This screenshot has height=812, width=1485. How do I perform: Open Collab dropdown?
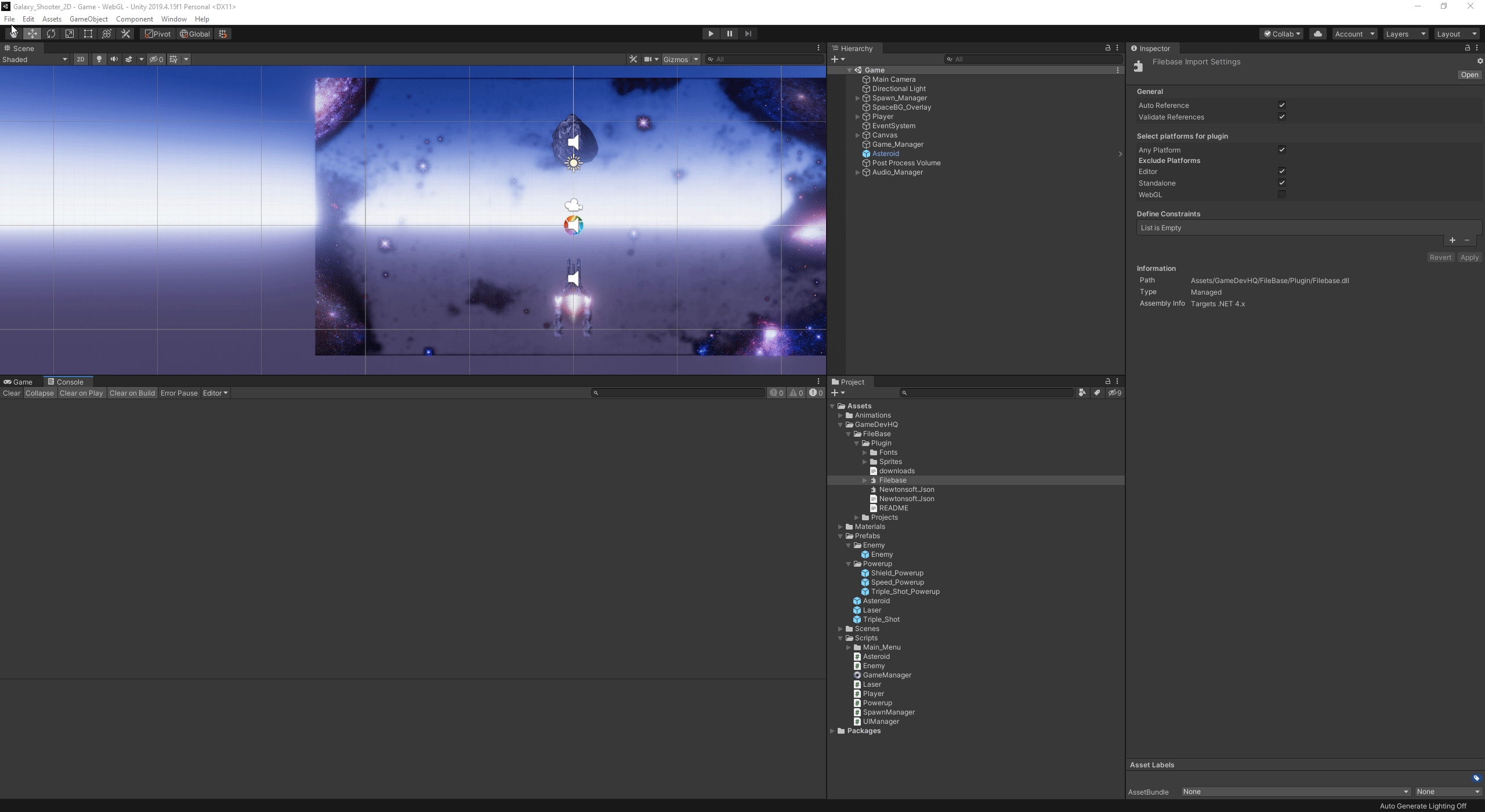[x=1282, y=34]
